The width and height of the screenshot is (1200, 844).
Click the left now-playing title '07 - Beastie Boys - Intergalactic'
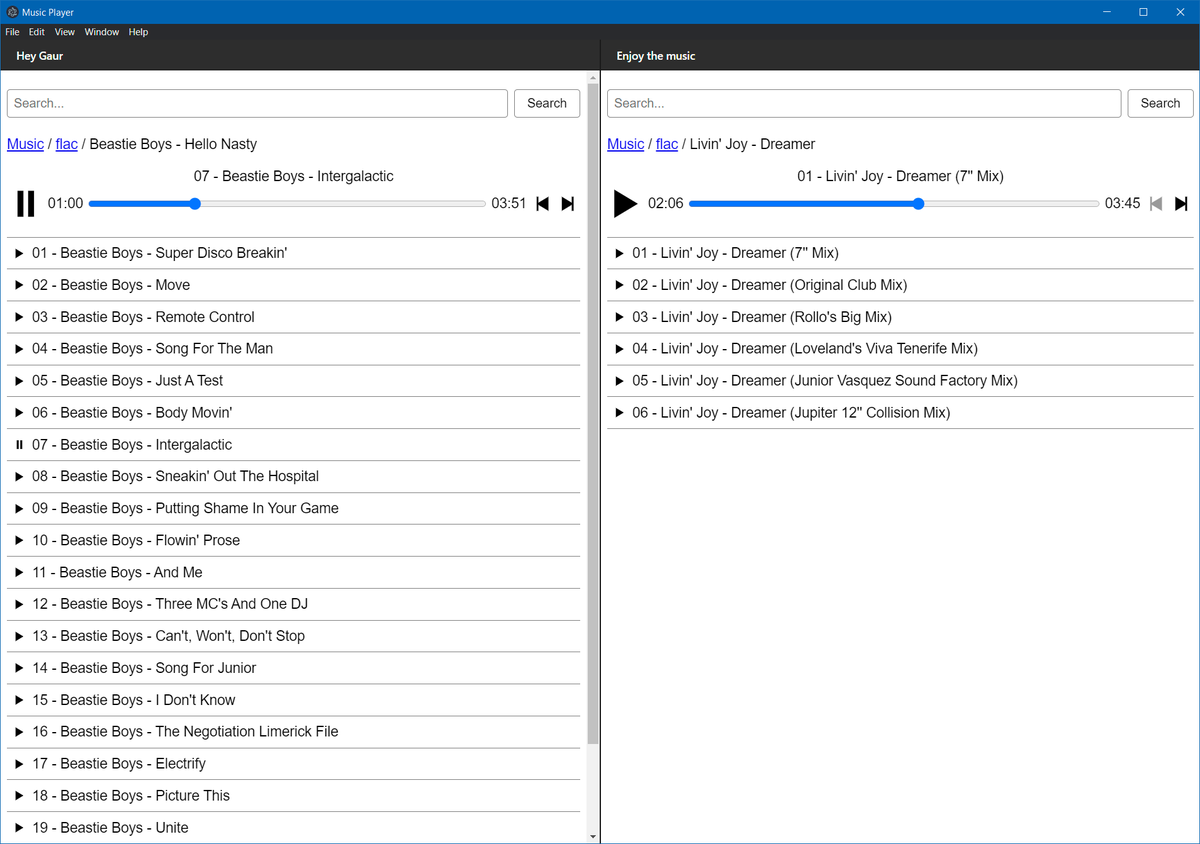294,176
